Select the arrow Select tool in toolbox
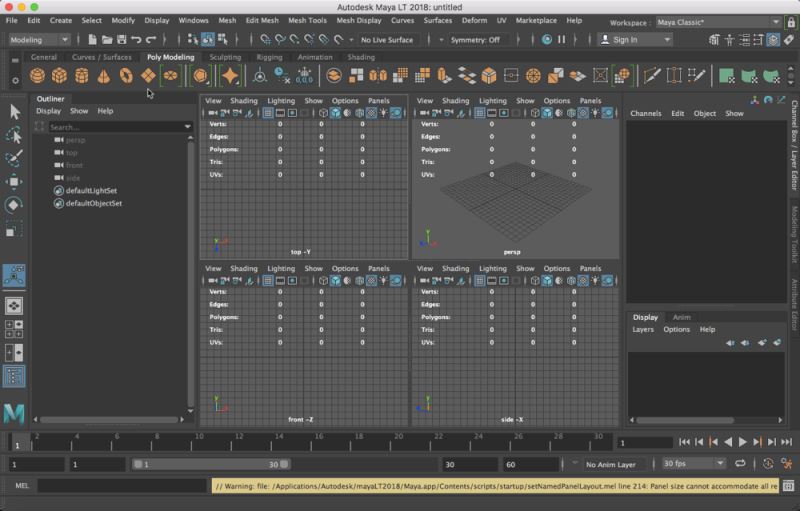 click(x=14, y=112)
